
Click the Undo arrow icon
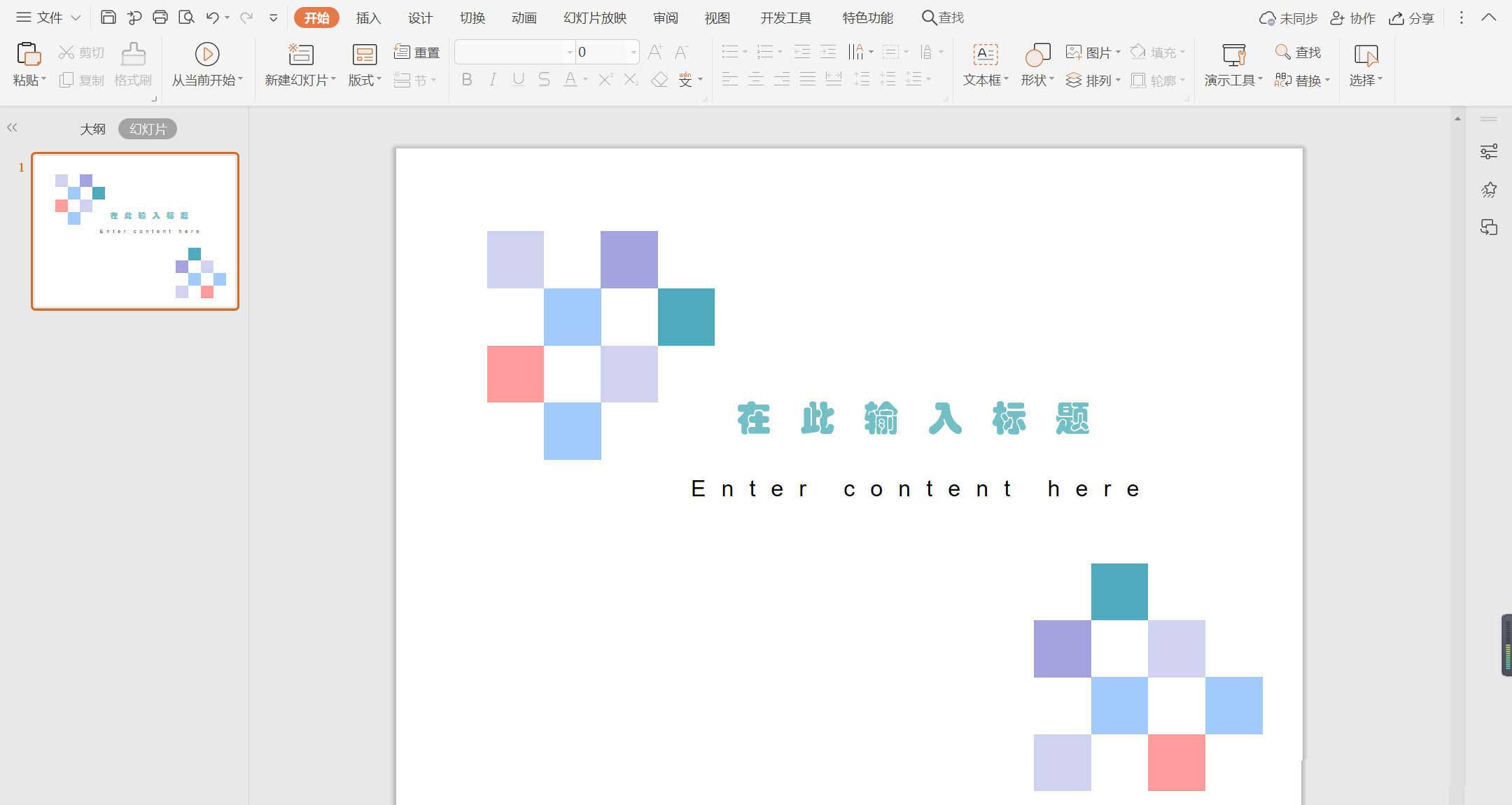212,17
